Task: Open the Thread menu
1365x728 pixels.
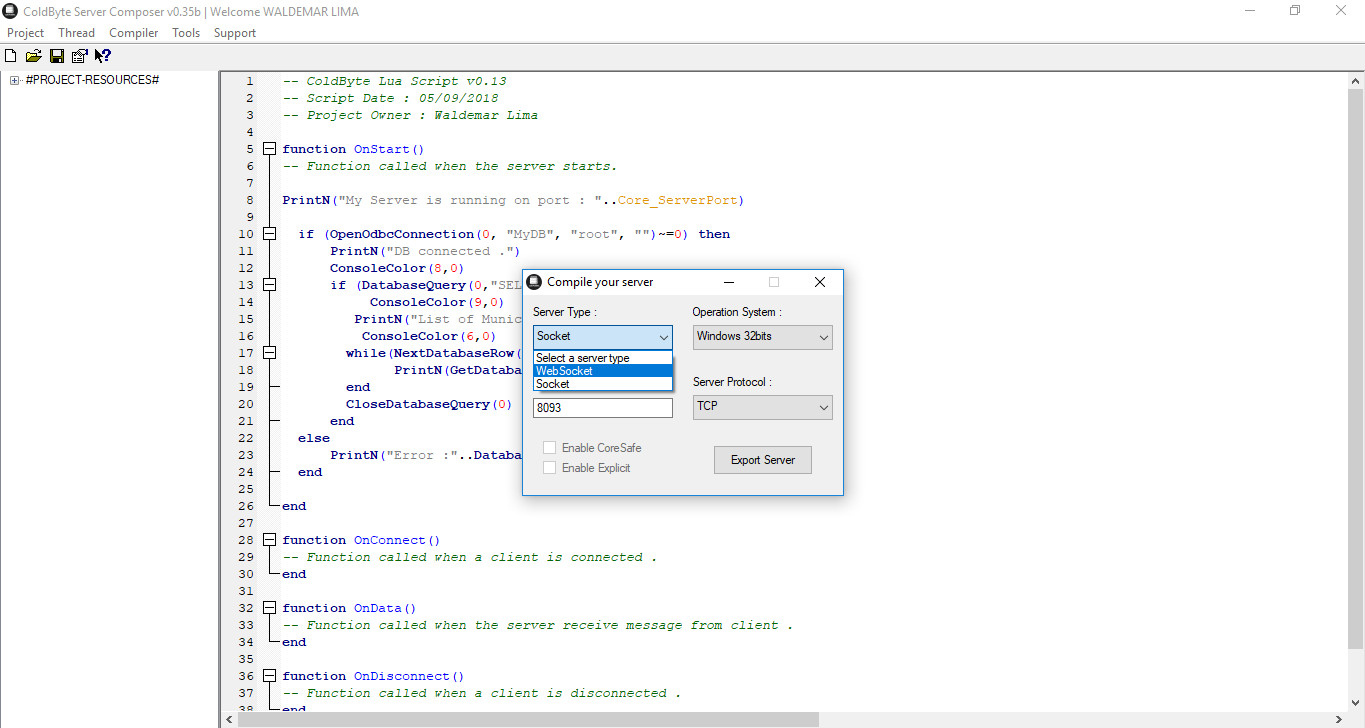Action: click(76, 32)
